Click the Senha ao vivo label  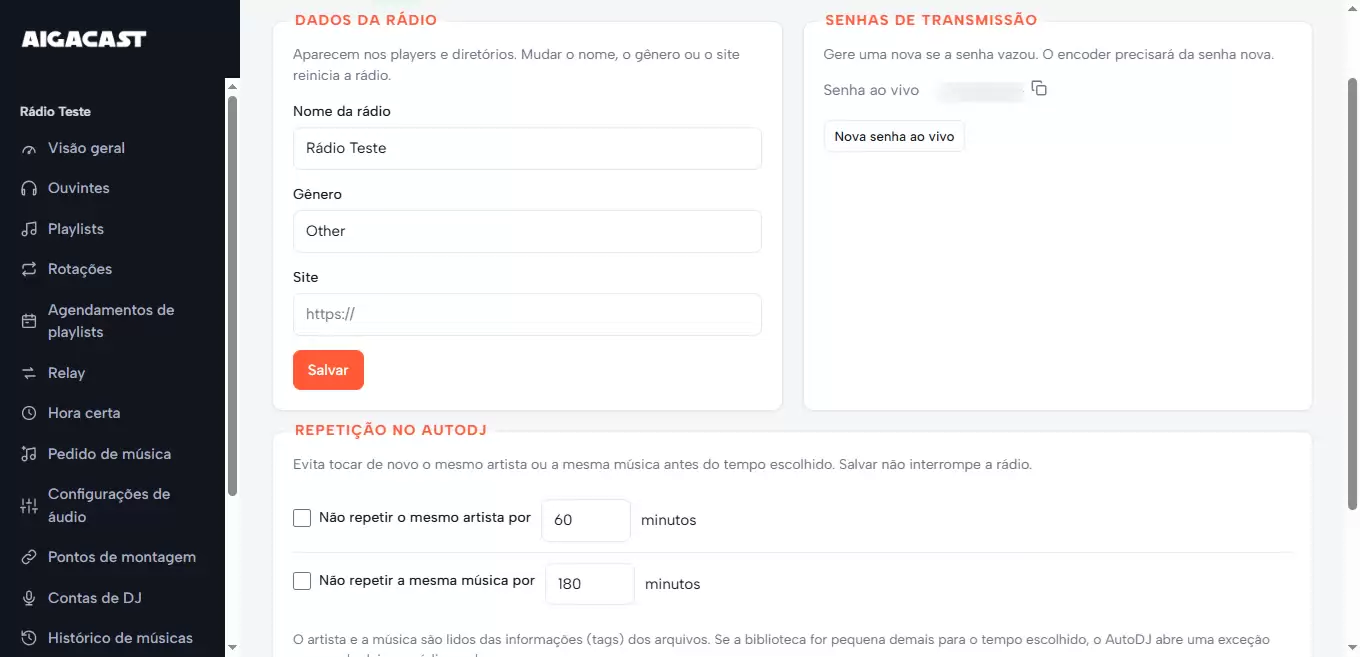tap(871, 90)
